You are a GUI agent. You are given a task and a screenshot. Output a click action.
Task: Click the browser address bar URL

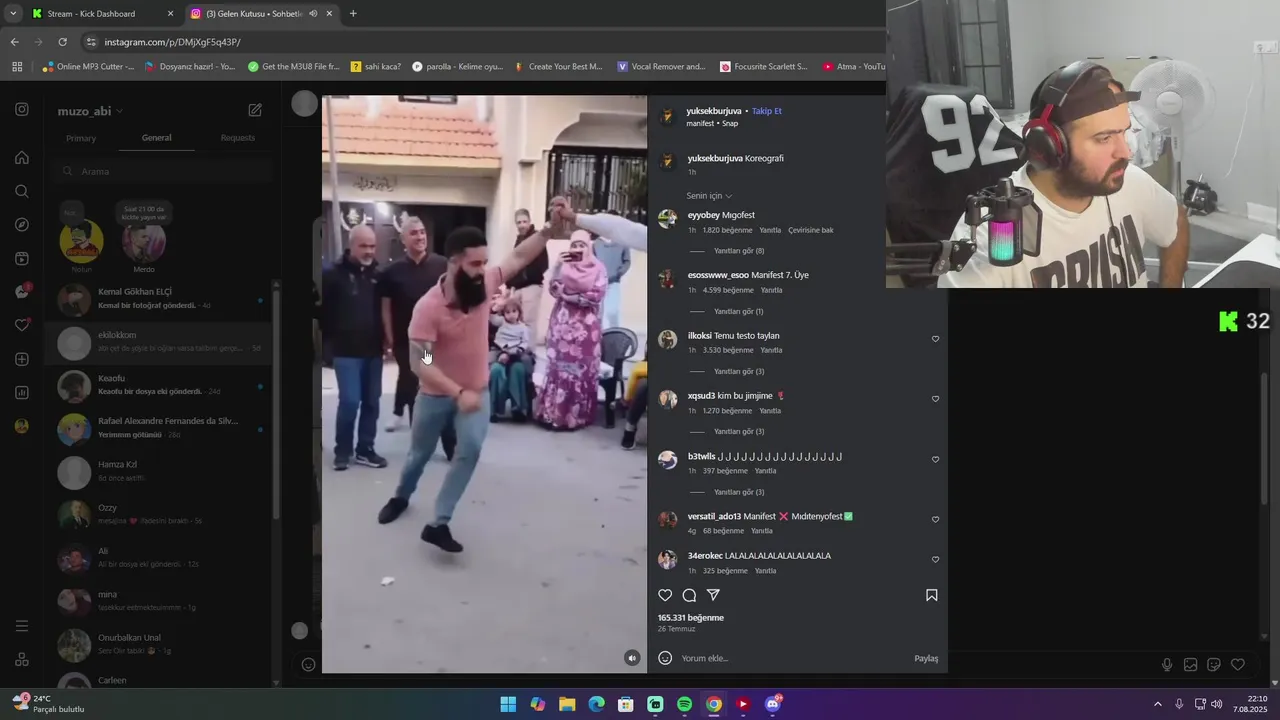pos(172,42)
